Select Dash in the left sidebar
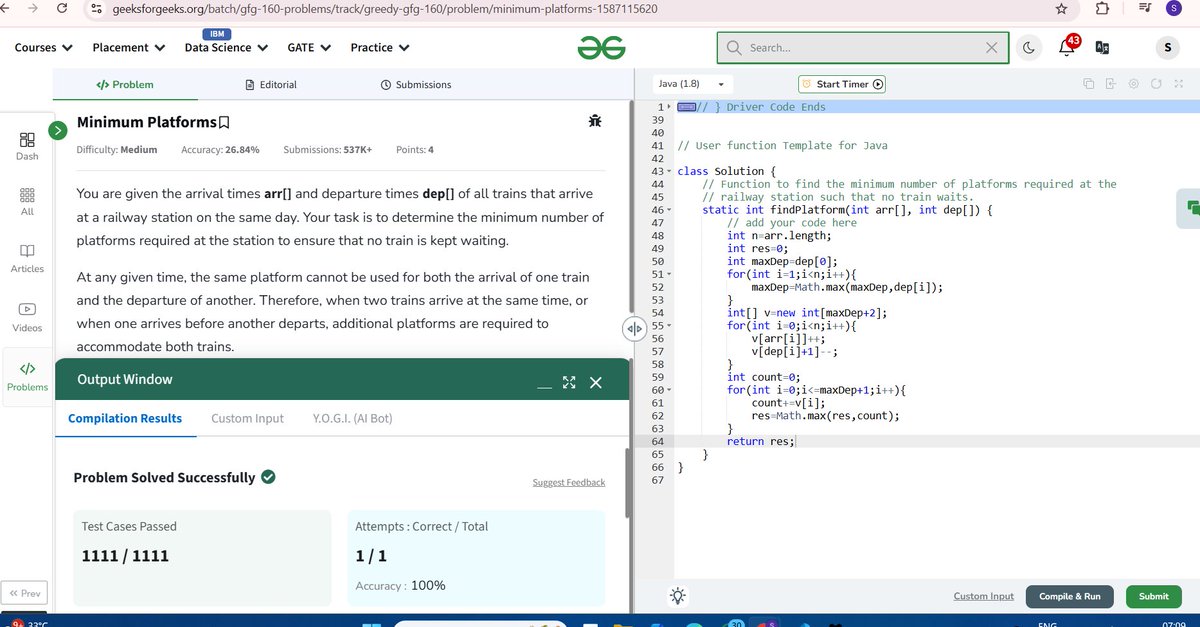 (x=26, y=146)
